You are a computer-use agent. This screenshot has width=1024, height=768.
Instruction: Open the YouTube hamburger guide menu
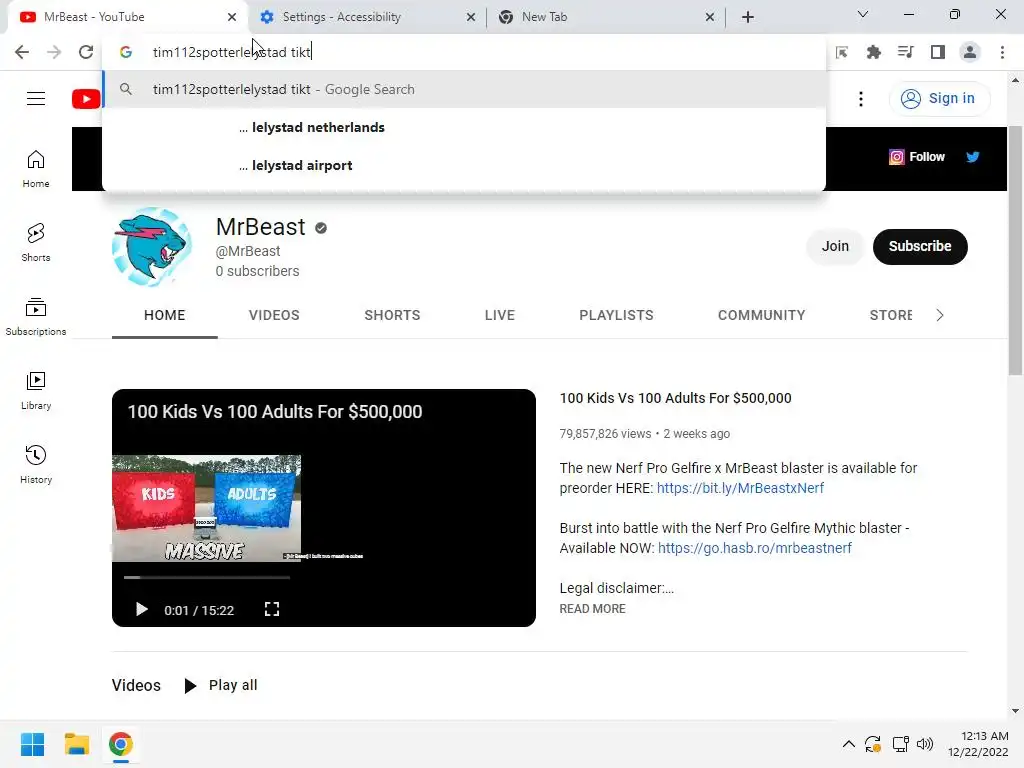tap(36, 99)
